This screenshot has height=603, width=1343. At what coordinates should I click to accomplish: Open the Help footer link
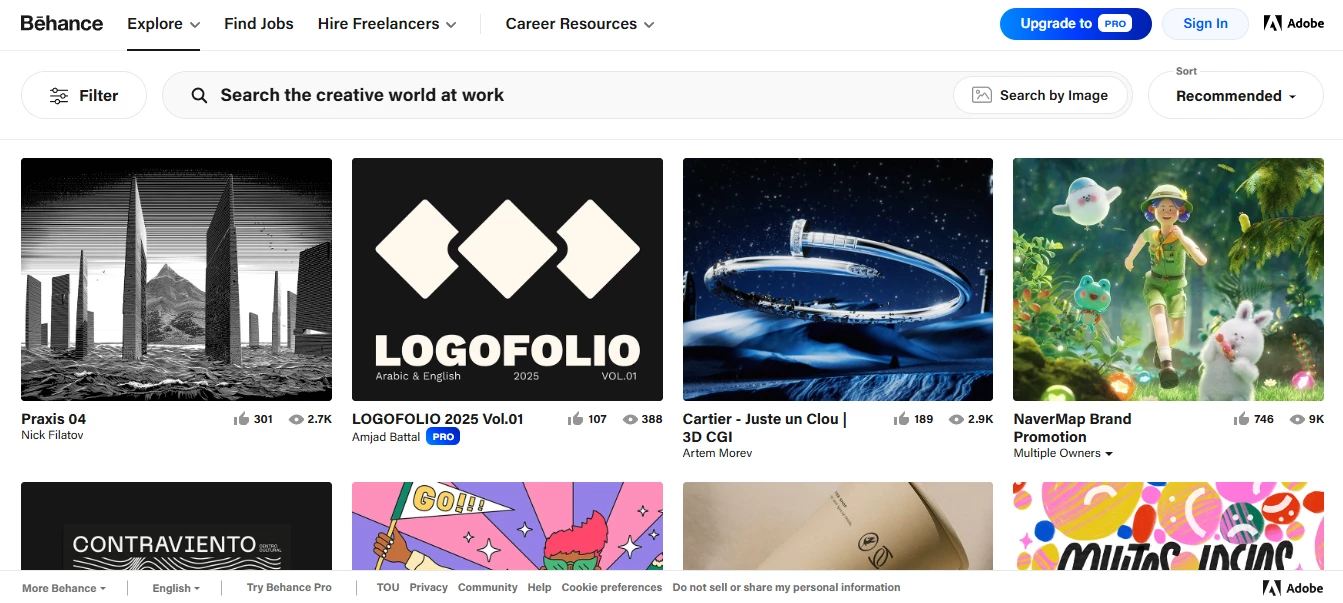tap(539, 587)
